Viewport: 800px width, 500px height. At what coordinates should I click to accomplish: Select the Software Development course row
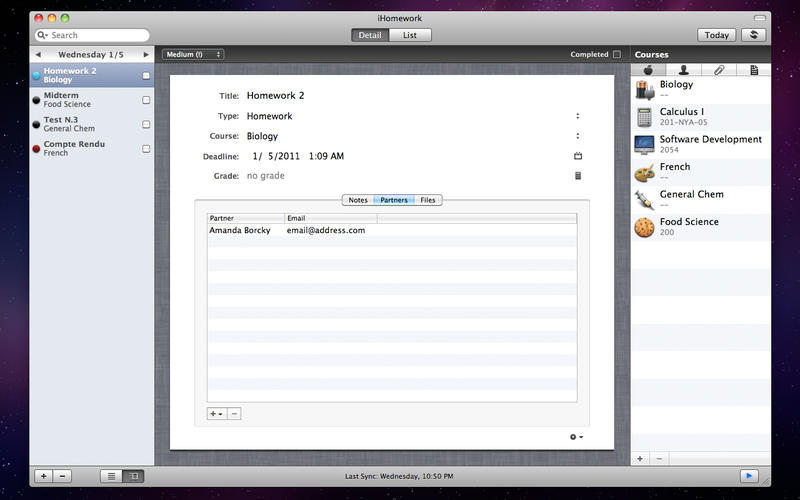pyautogui.click(x=701, y=145)
